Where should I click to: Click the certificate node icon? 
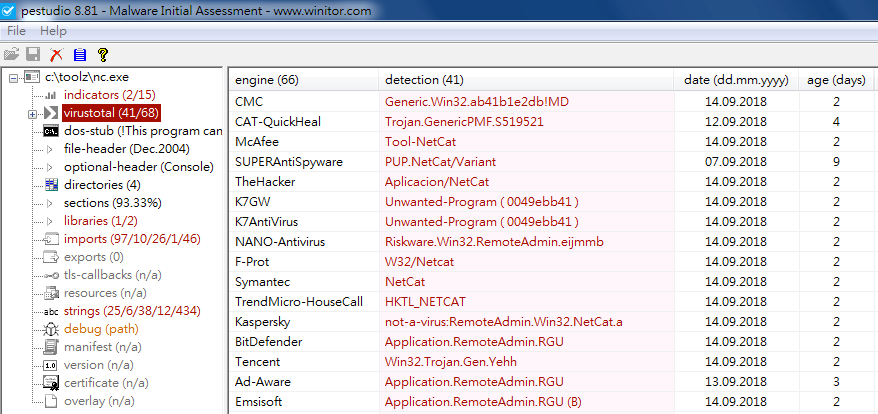click(51, 383)
